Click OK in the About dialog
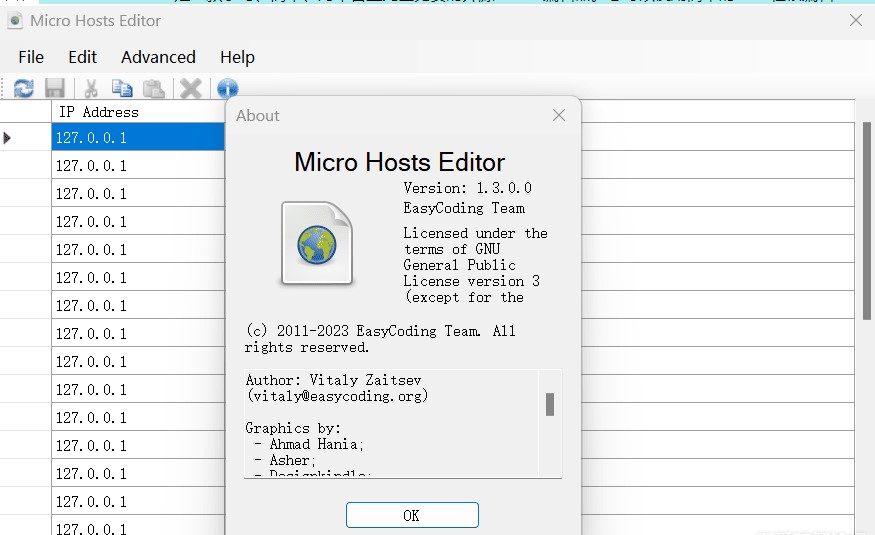The height and width of the screenshot is (535, 875). [412, 515]
